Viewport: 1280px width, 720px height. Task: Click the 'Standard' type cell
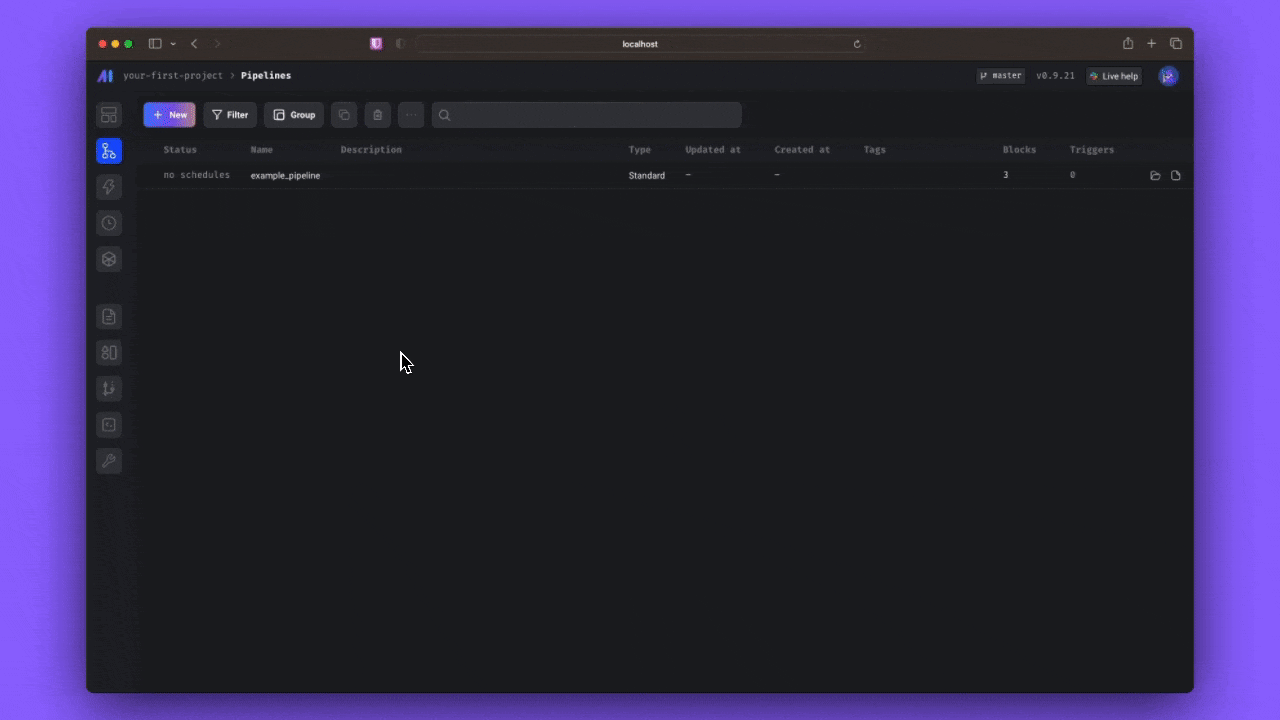click(646, 176)
